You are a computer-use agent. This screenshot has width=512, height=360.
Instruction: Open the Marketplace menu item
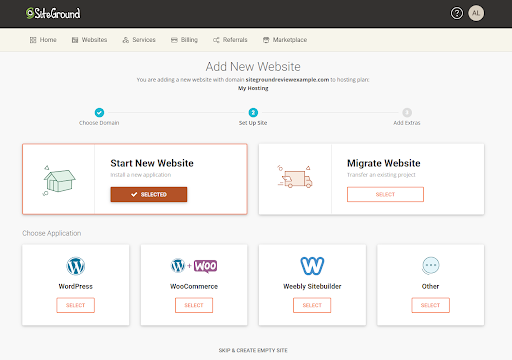click(x=285, y=40)
